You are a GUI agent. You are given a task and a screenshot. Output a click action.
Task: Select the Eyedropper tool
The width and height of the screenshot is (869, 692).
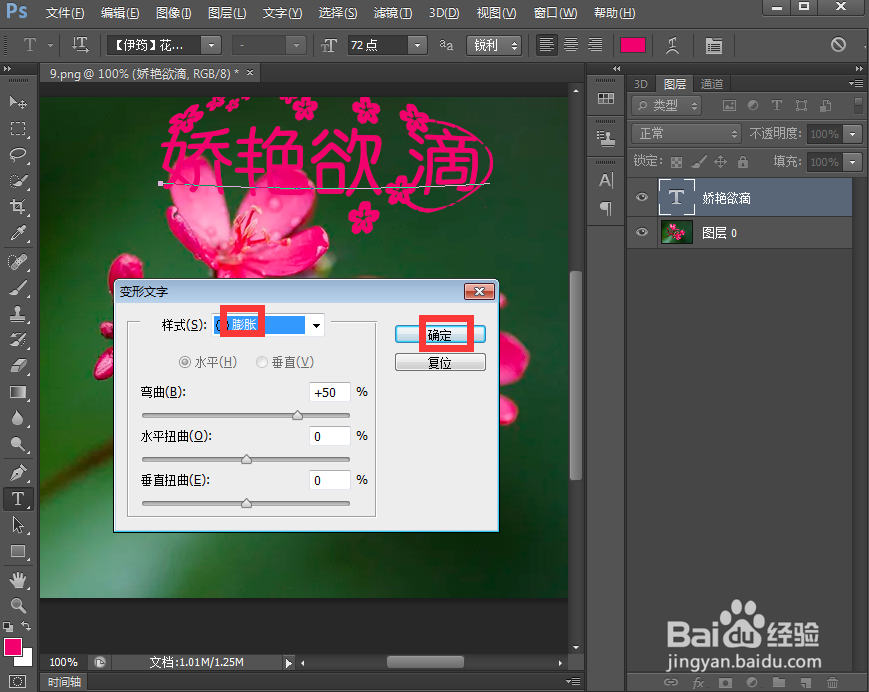coord(18,233)
